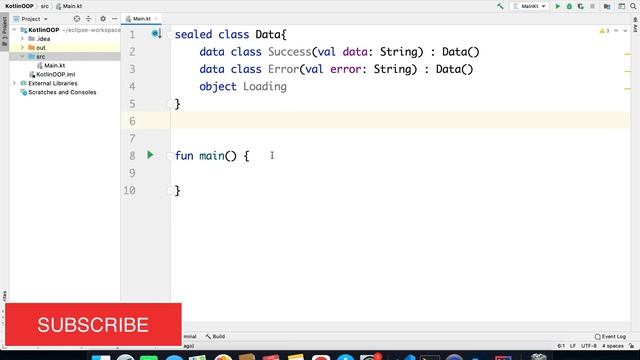640x360 pixels.
Task: Select Main.kt in the project tree
Action: pos(54,65)
